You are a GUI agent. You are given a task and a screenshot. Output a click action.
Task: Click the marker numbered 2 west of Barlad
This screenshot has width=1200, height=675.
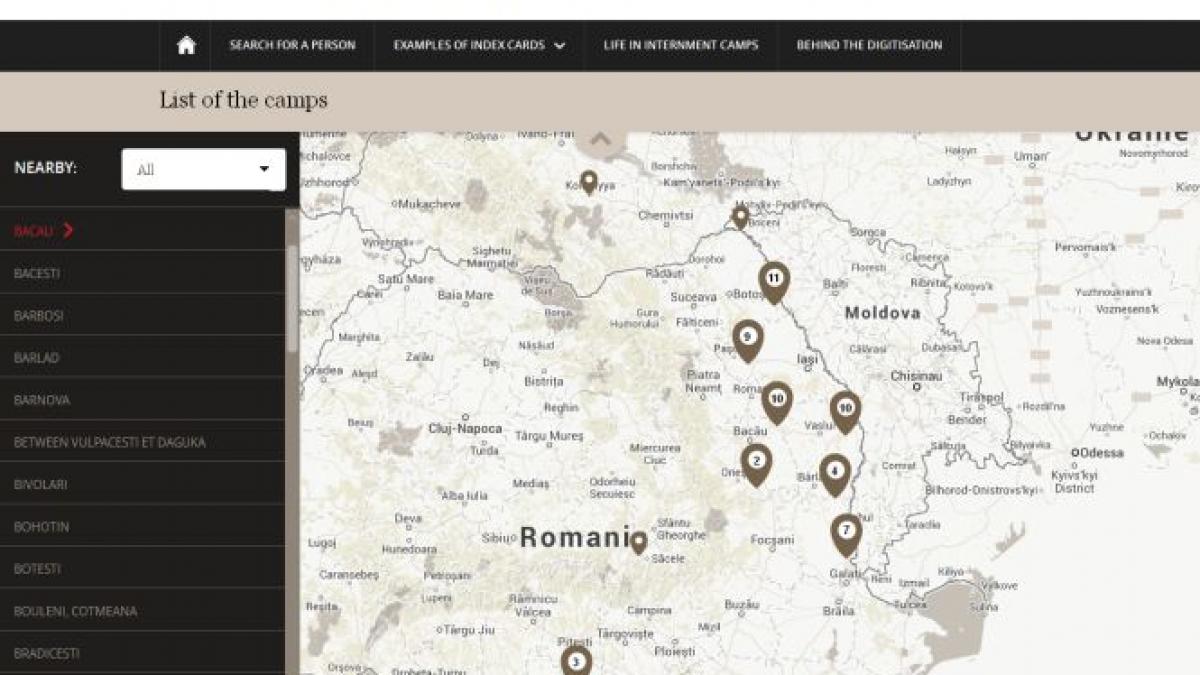coord(756,461)
